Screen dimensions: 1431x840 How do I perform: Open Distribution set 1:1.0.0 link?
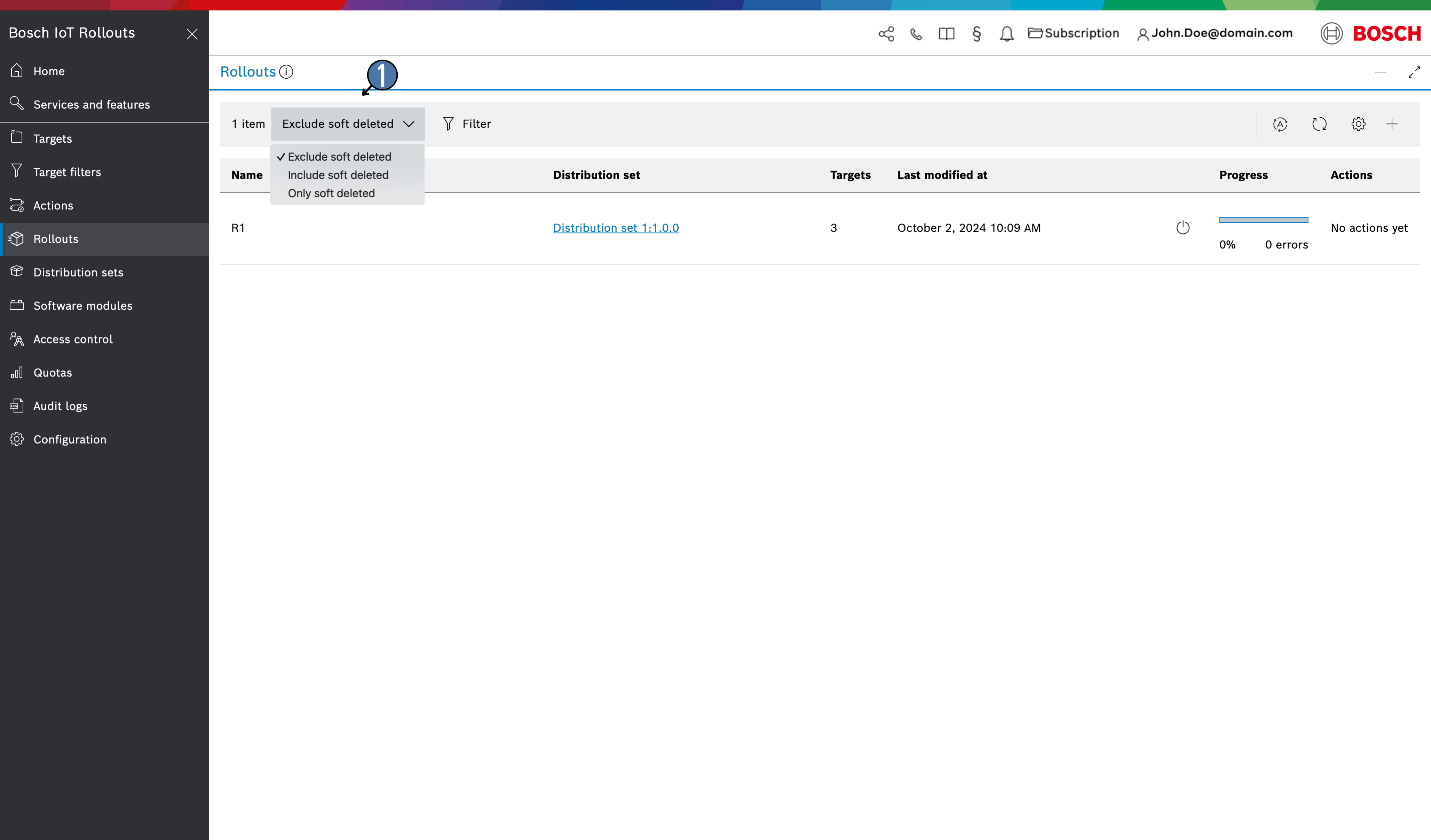[616, 228]
